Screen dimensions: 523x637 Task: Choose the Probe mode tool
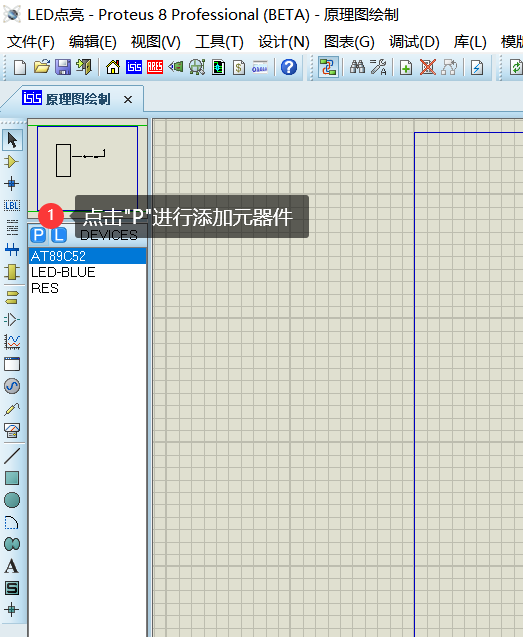tap(12, 408)
